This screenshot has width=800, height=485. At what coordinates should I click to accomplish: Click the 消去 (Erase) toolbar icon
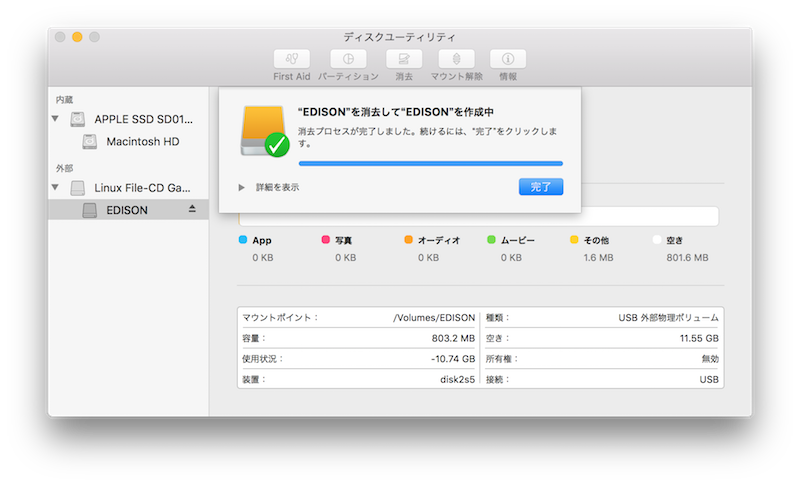tap(403, 59)
